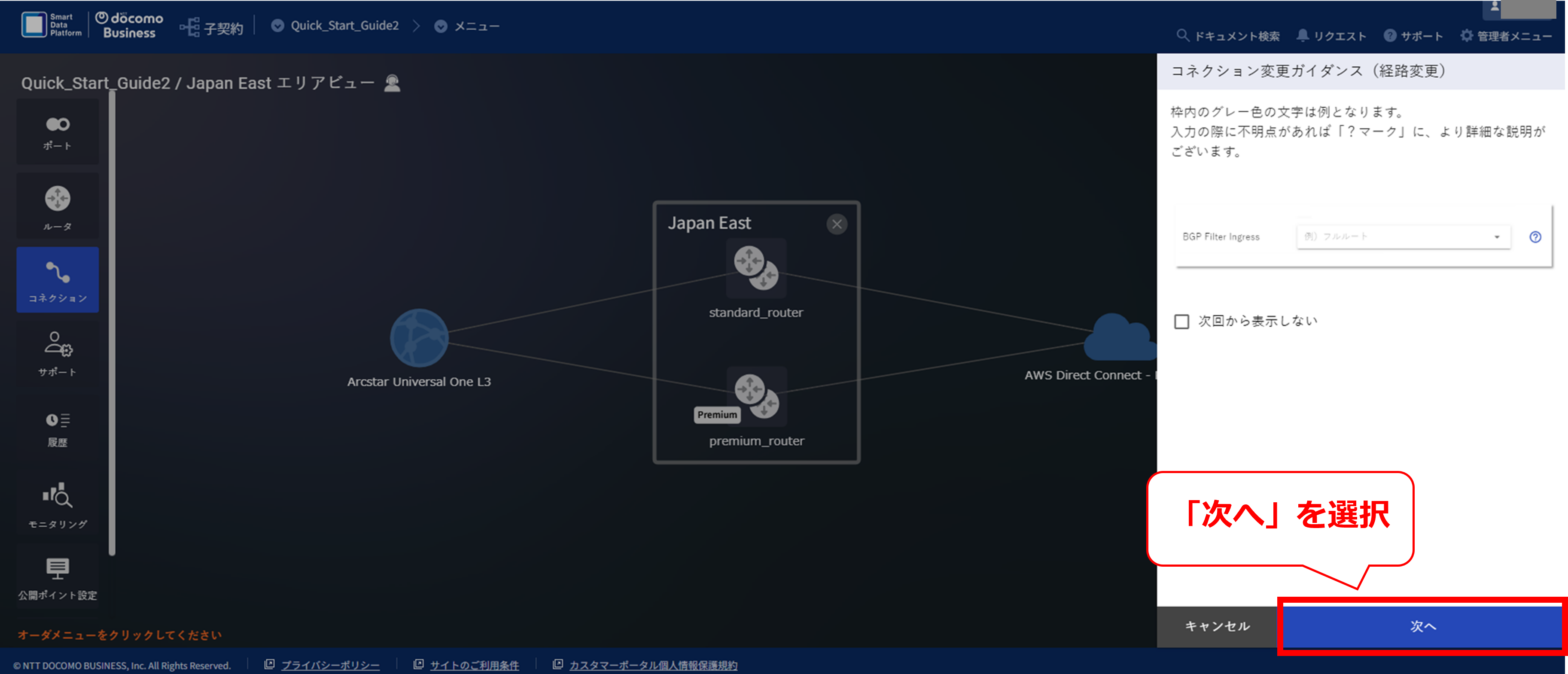This screenshot has height=674, width=1568.
Task: Open the モニタリング monitoring icon
Action: pyautogui.click(x=57, y=503)
